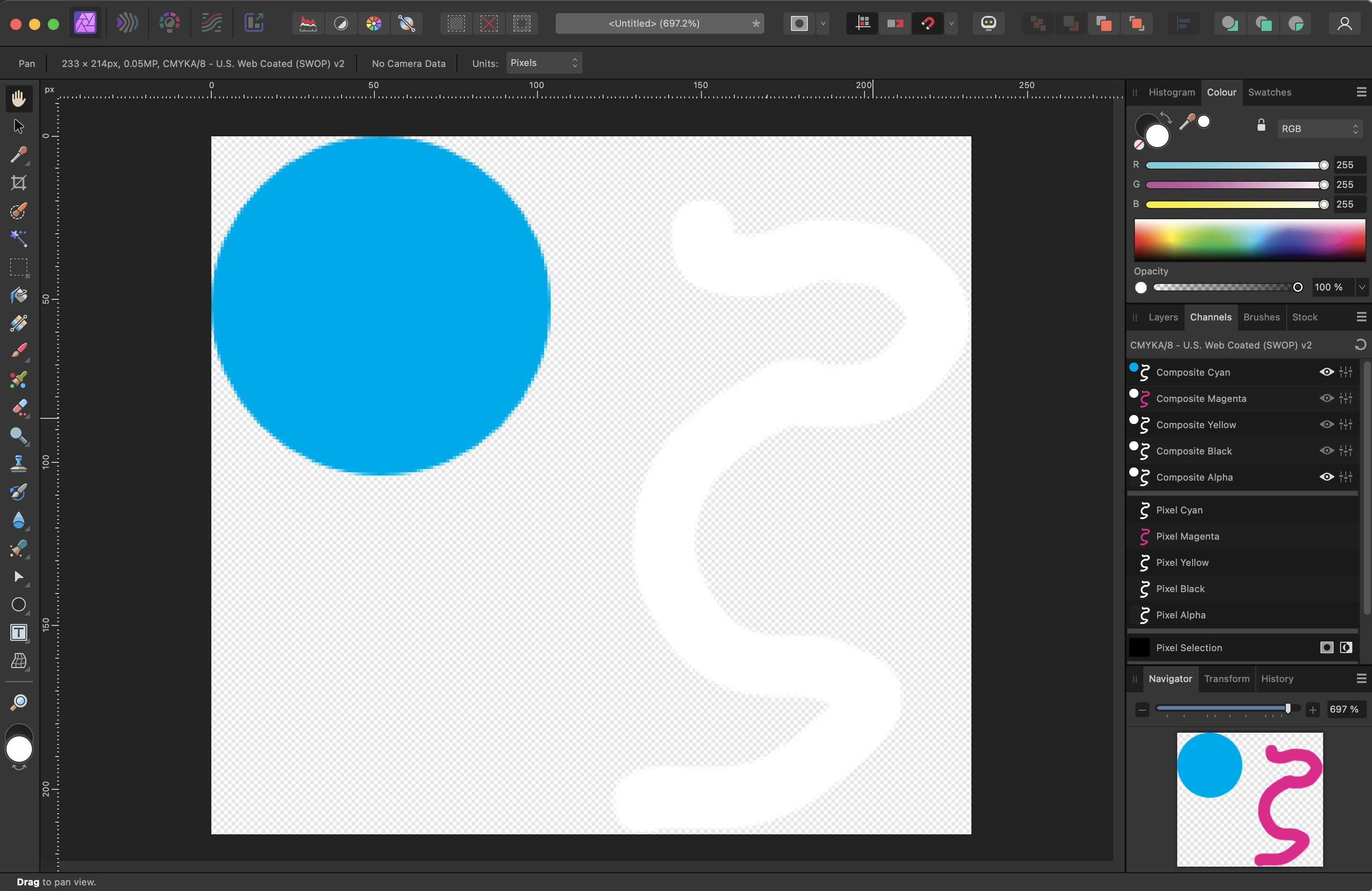The image size is (1372, 891).
Task: Apply Auto Colours from toolbar
Action: coord(373,23)
